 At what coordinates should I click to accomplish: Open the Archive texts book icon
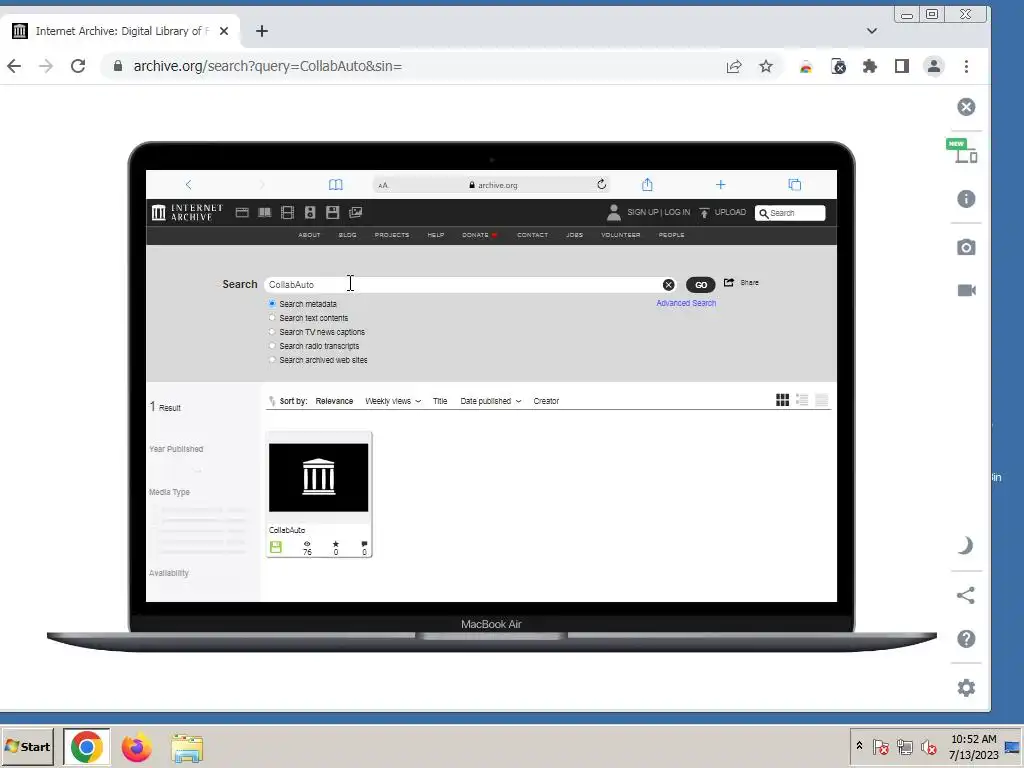click(x=264, y=212)
